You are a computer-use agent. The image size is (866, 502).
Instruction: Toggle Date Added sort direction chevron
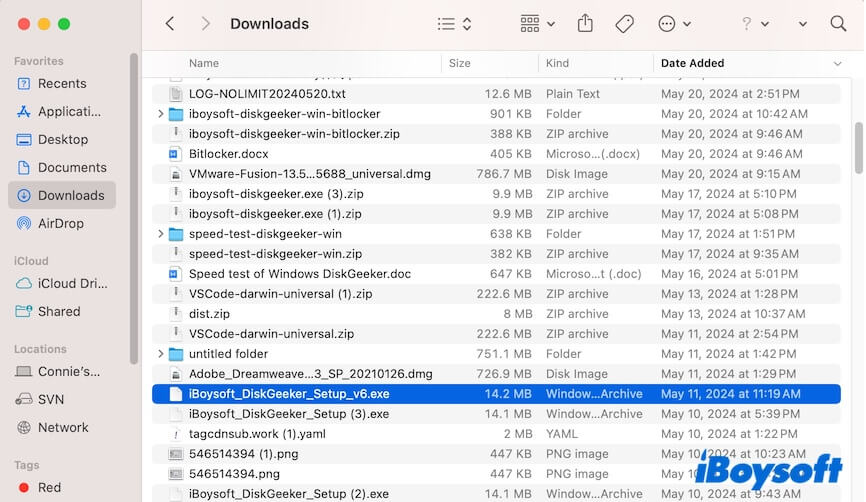point(837,64)
